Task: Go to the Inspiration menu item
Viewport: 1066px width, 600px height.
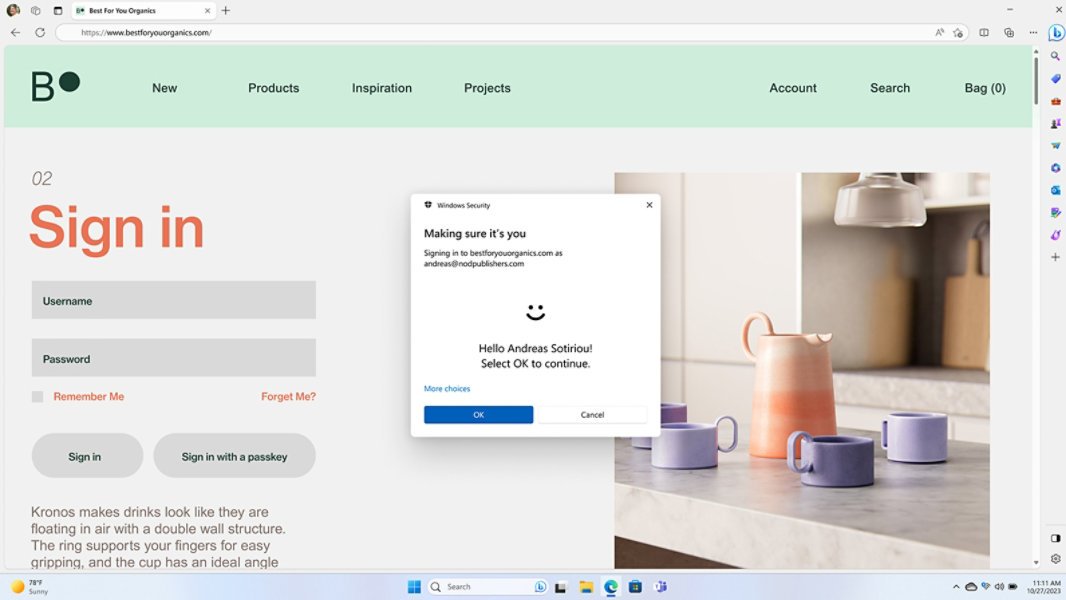Action: click(x=381, y=88)
